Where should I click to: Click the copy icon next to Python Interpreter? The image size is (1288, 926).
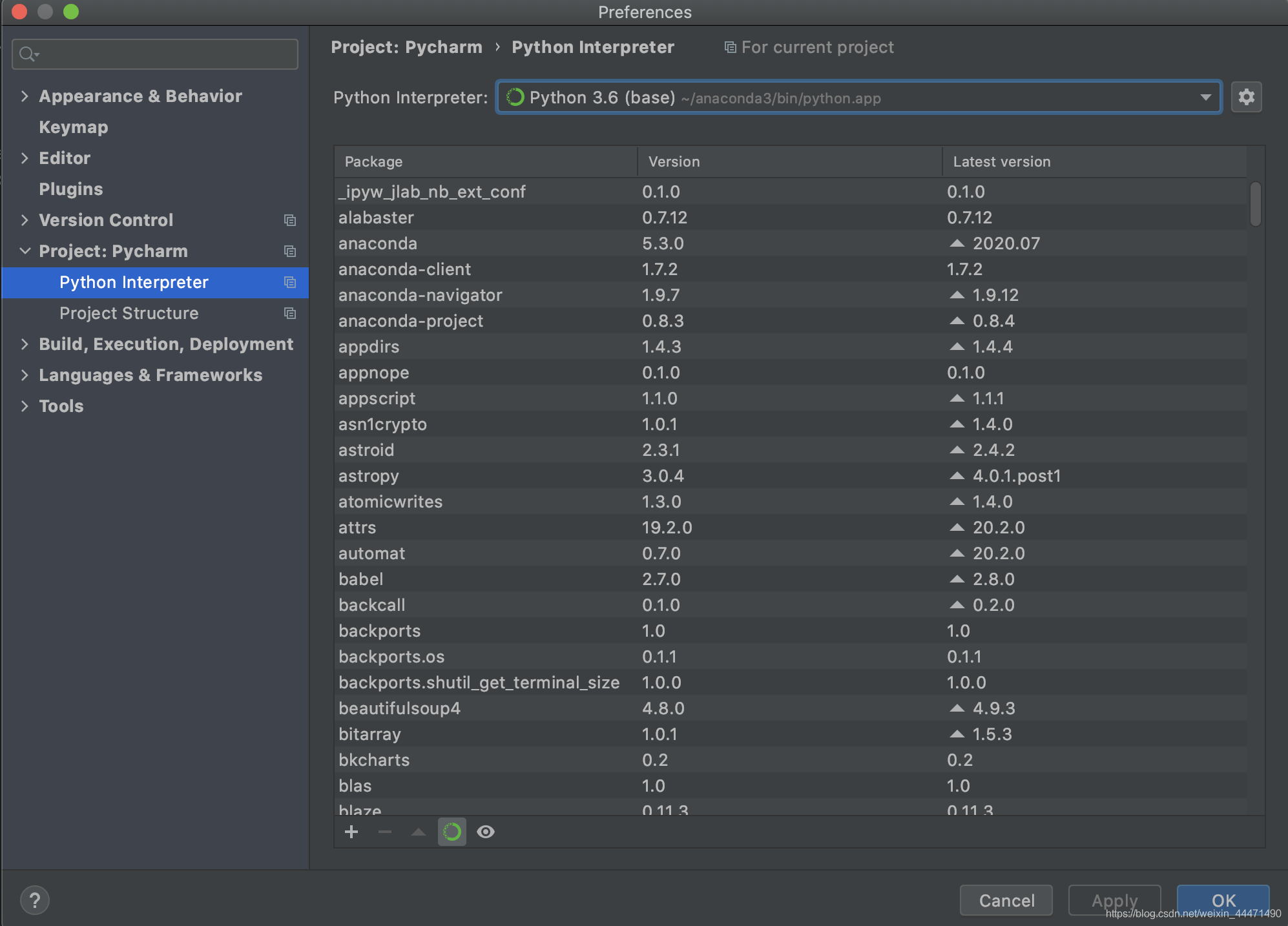click(289, 282)
